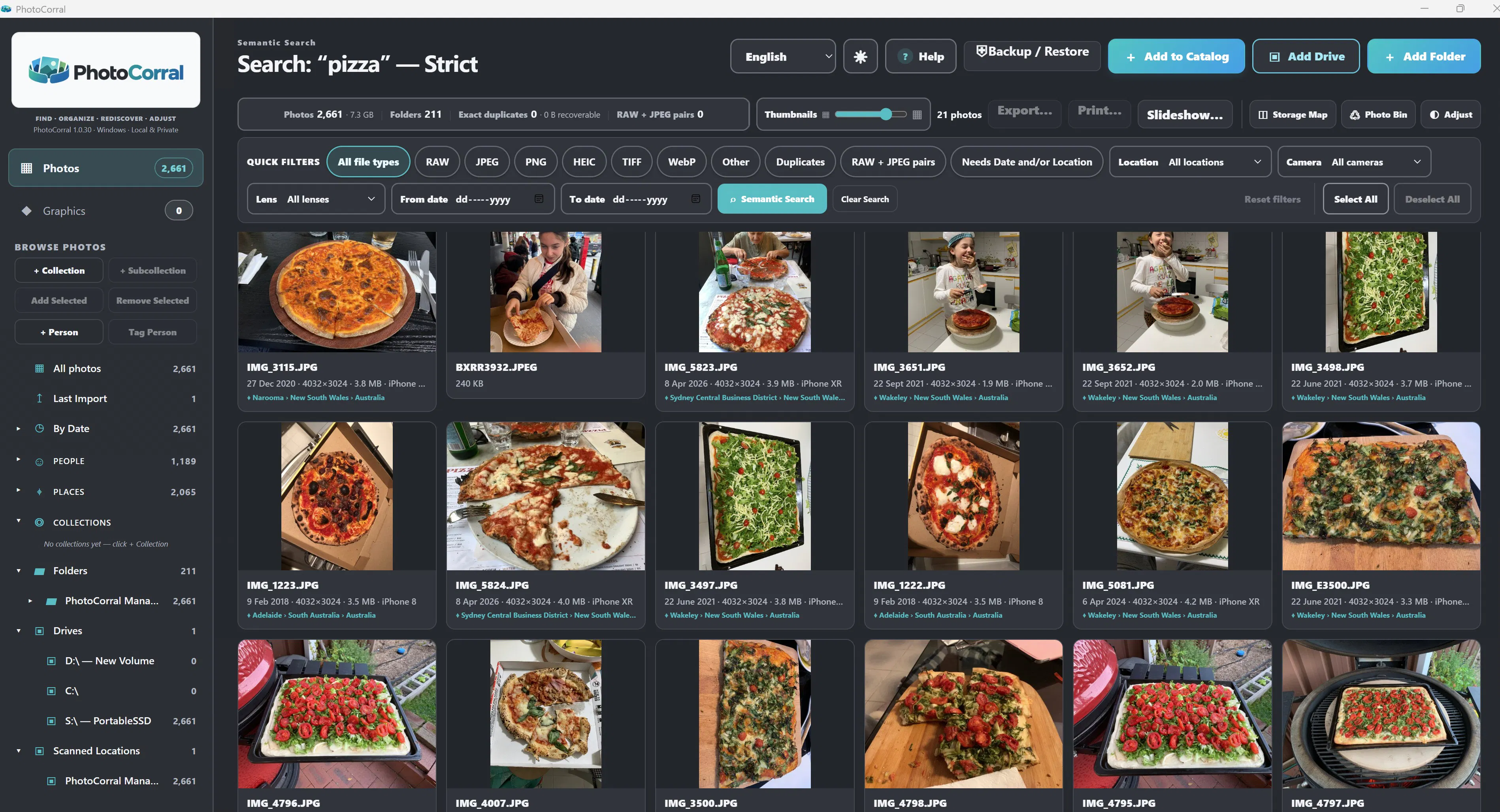Image resolution: width=1500 pixels, height=812 pixels.
Task: Click the PhotoCorral logo
Action: coord(106,70)
